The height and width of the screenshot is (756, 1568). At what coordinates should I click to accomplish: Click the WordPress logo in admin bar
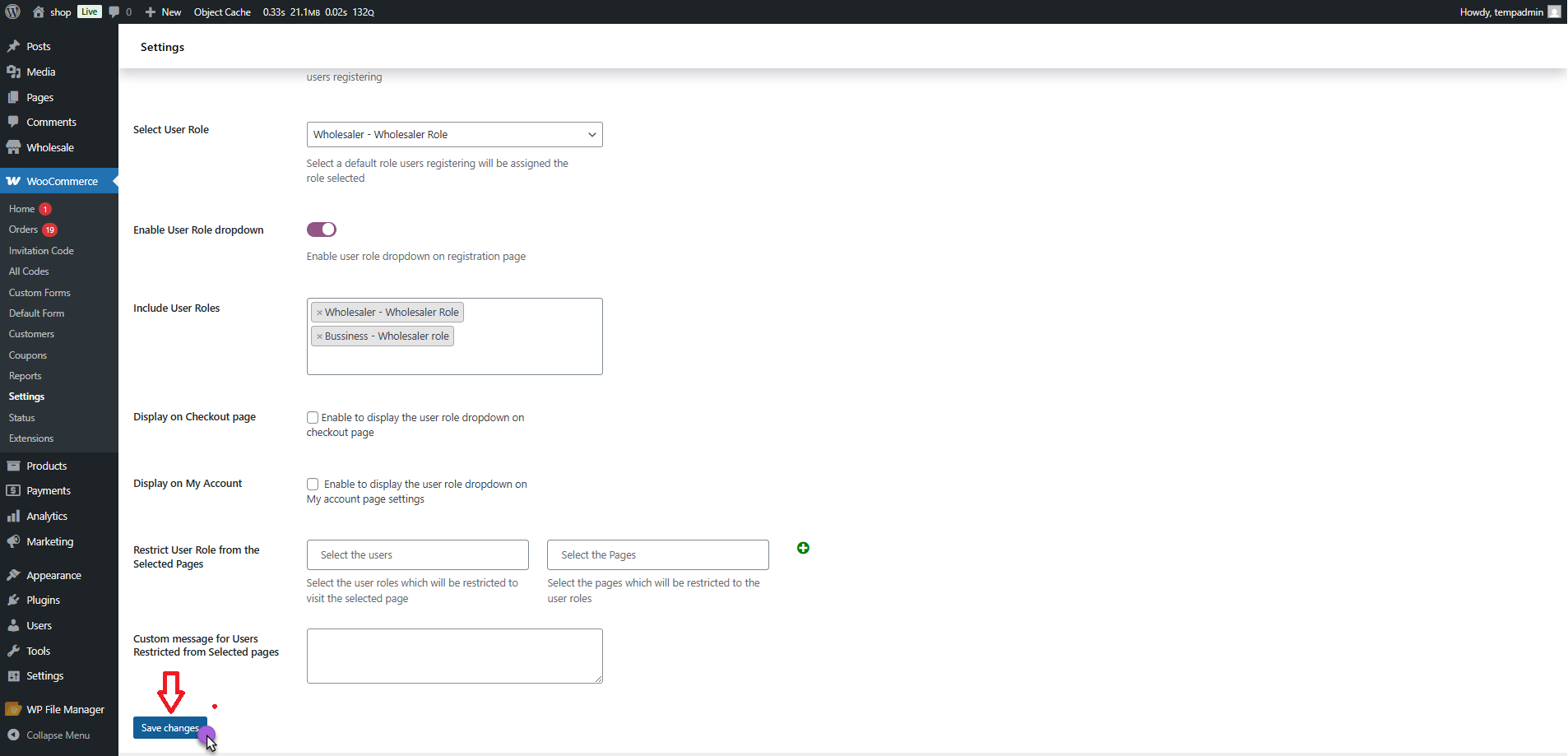(x=12, y=12)
